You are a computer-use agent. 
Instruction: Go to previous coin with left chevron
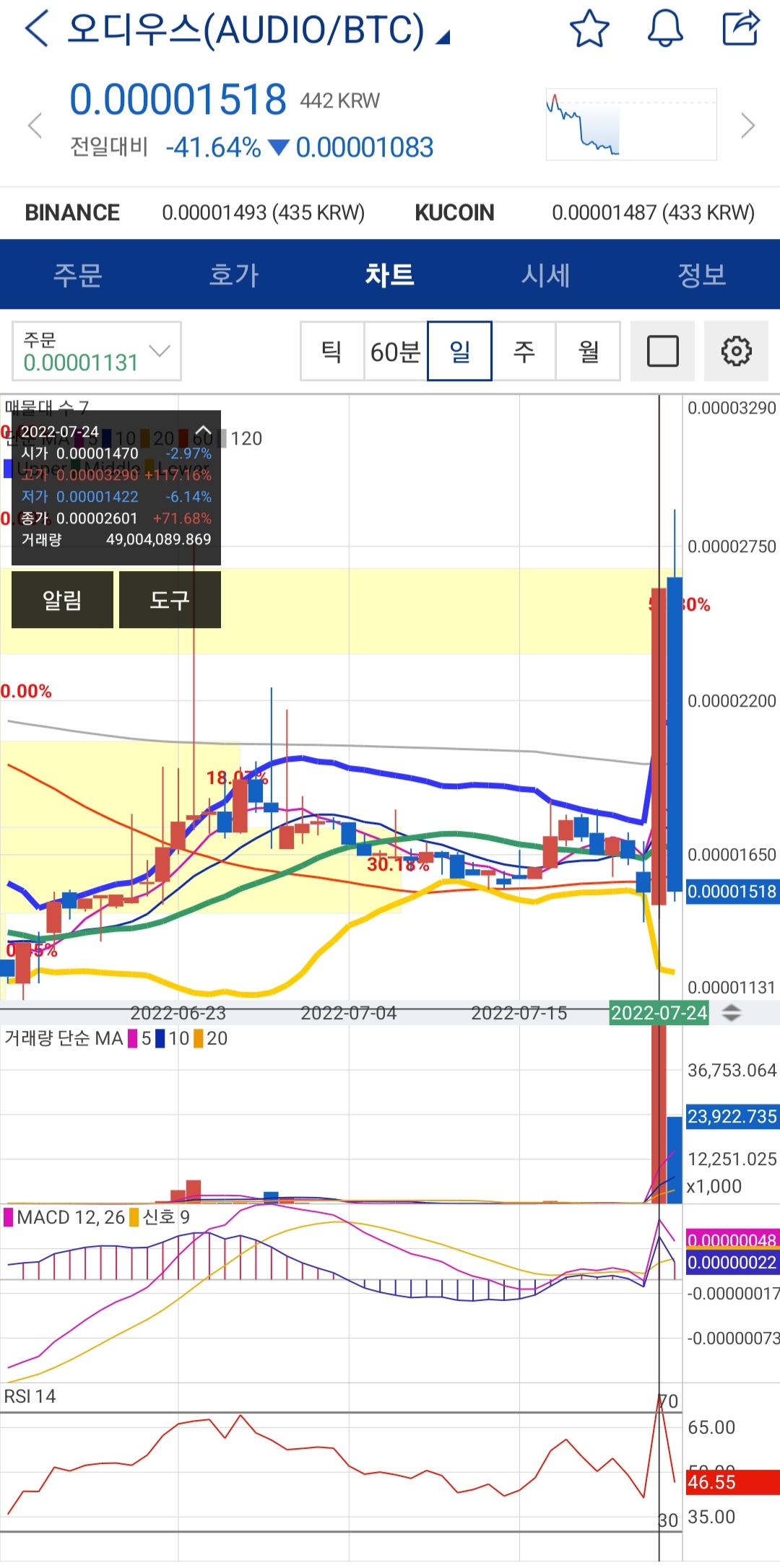coord(35,125)
